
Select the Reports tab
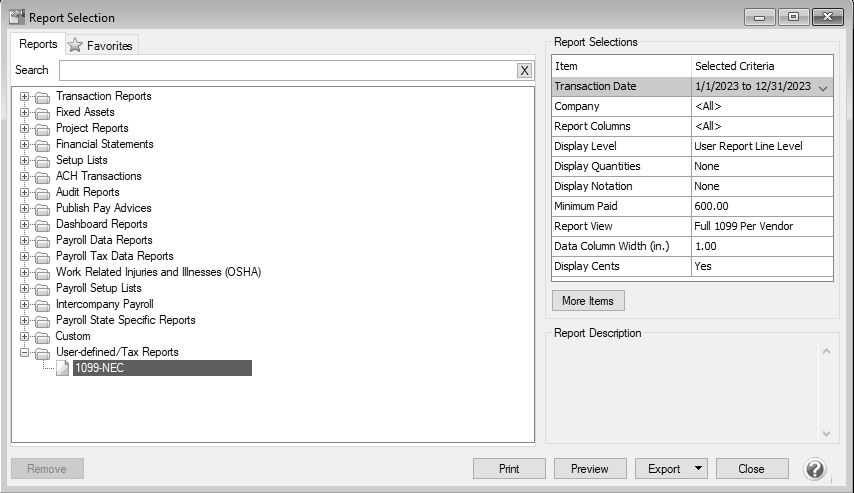pos(38,44)
